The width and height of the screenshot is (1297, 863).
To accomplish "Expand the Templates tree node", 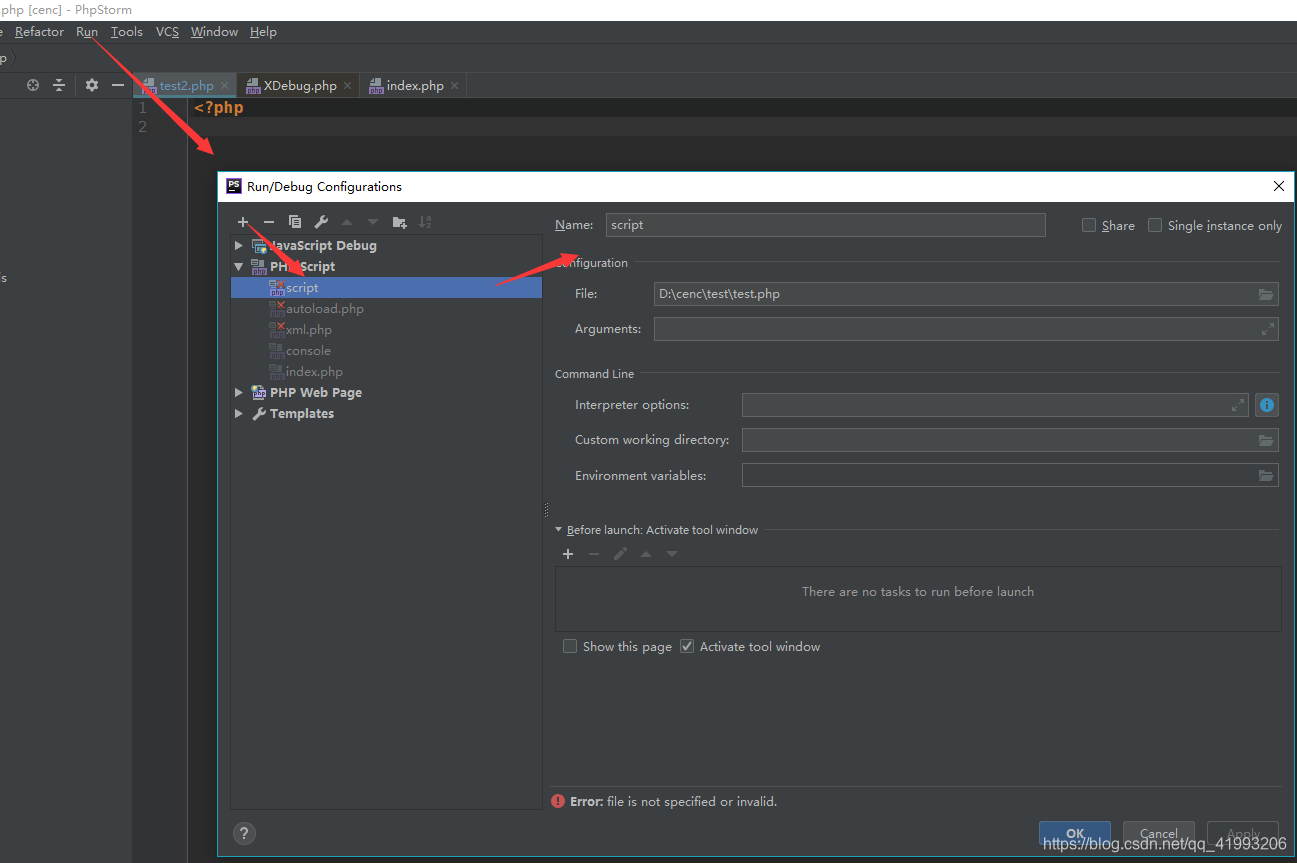I will coord(239,413).
